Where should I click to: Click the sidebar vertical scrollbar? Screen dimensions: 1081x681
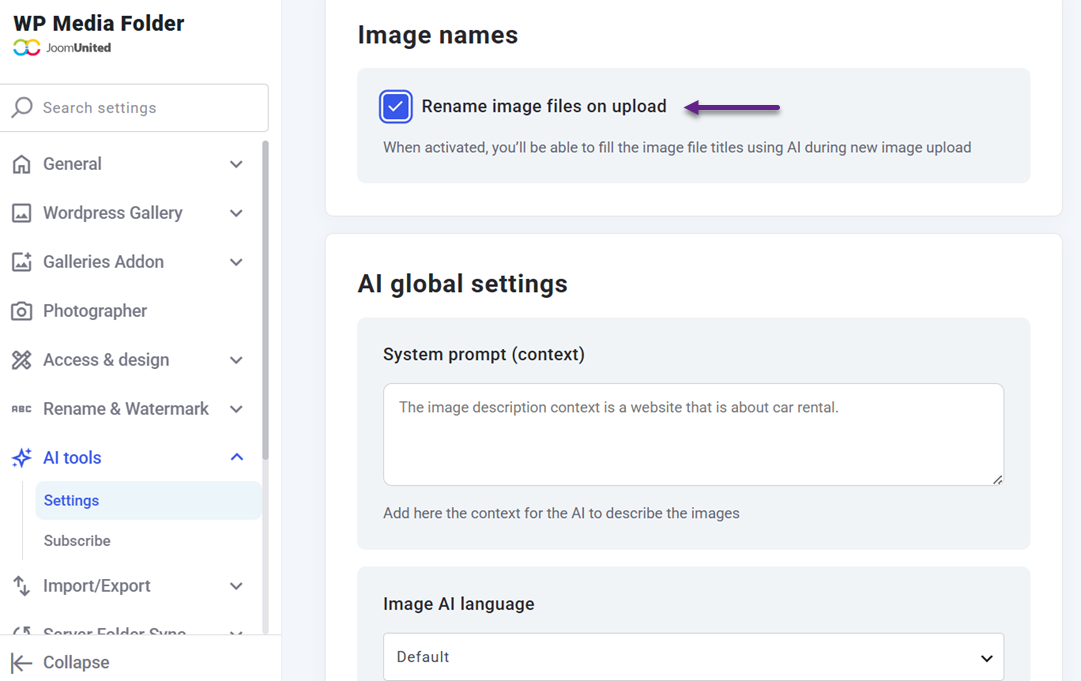tap(265, 300)
